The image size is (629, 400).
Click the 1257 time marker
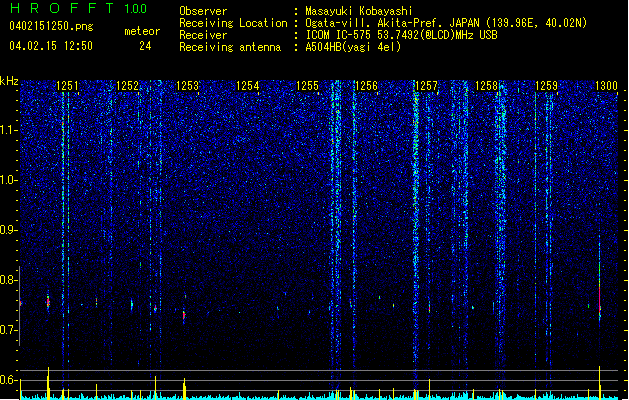pyautogui.click(x=426, y=86)
